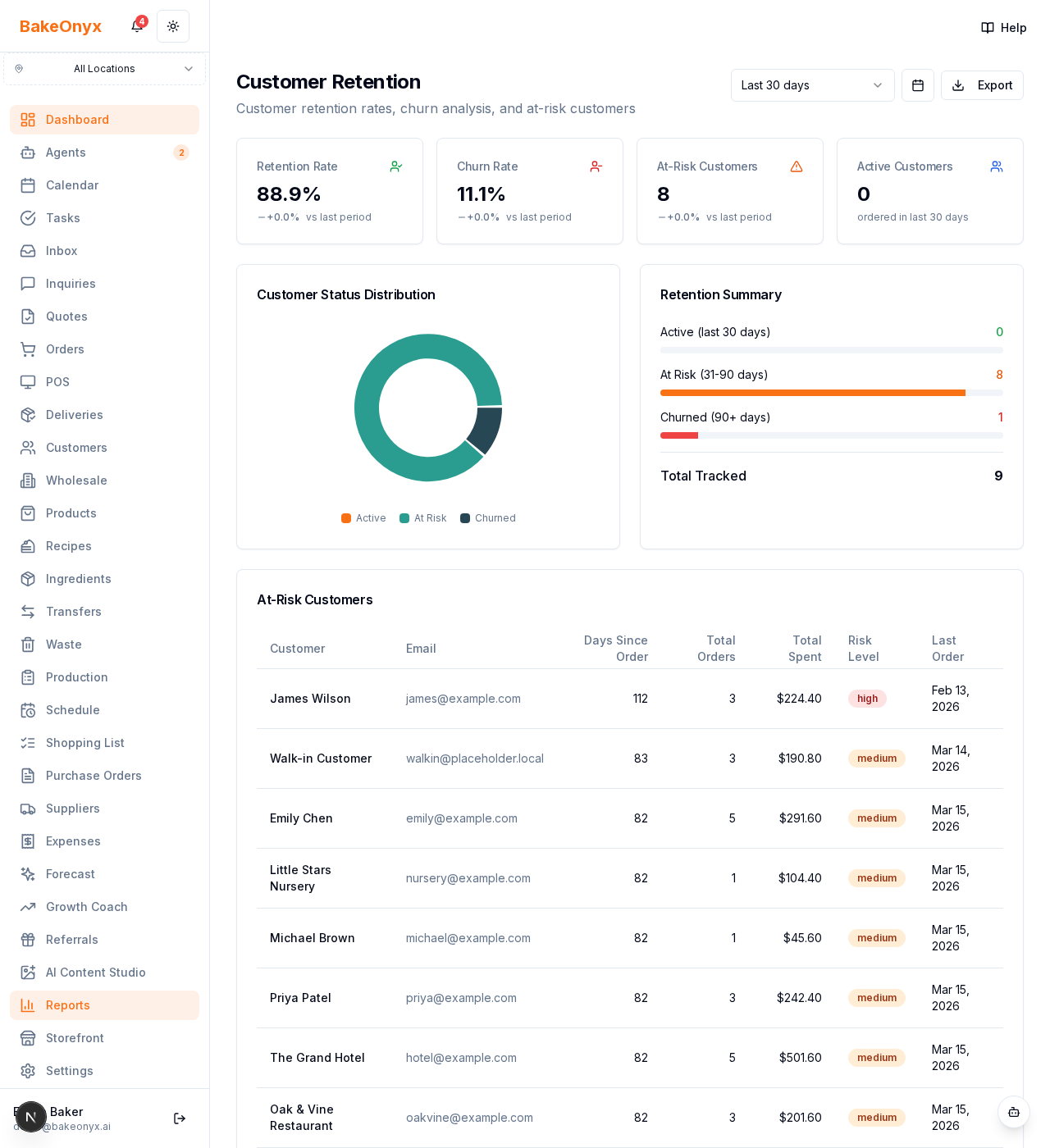Click walkin@placeholder.local email
The height and width of the screenshot is (1148, 1050).
click(x=475, y=758)
